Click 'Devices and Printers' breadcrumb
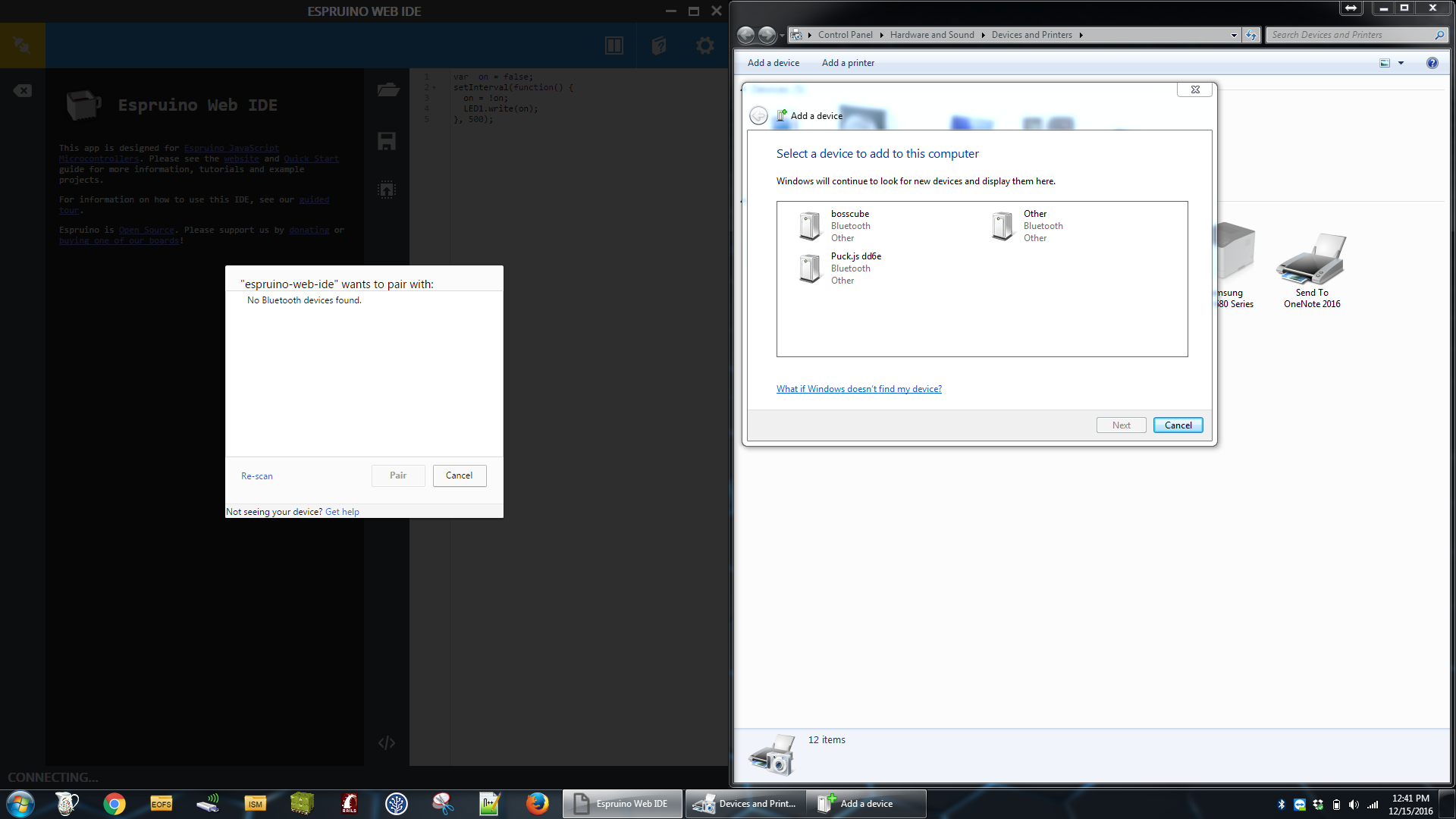 tap(1032, 35)
